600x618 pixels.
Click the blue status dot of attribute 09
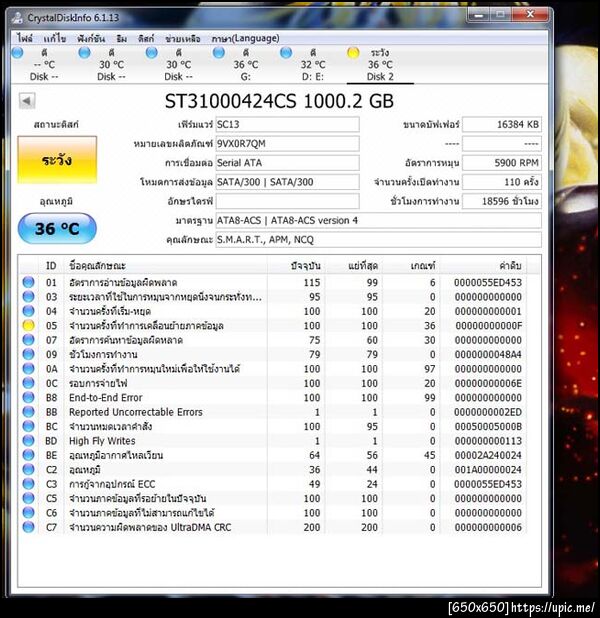28,354
